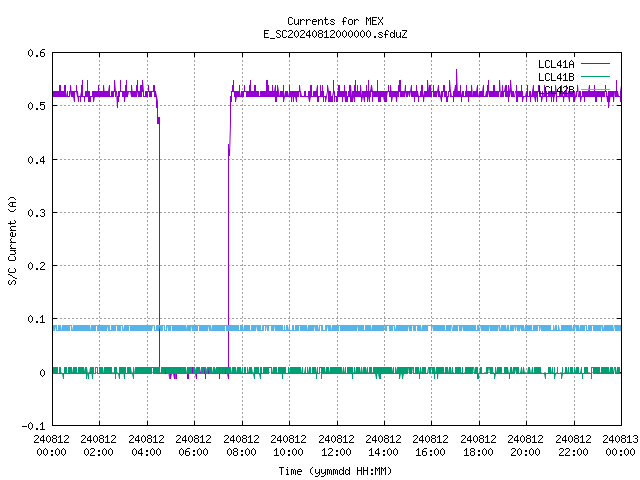Viewport: 640px width, 480px height.
Task: Click the -0.1 y-axis tick label
Action: tap(33, 426)
